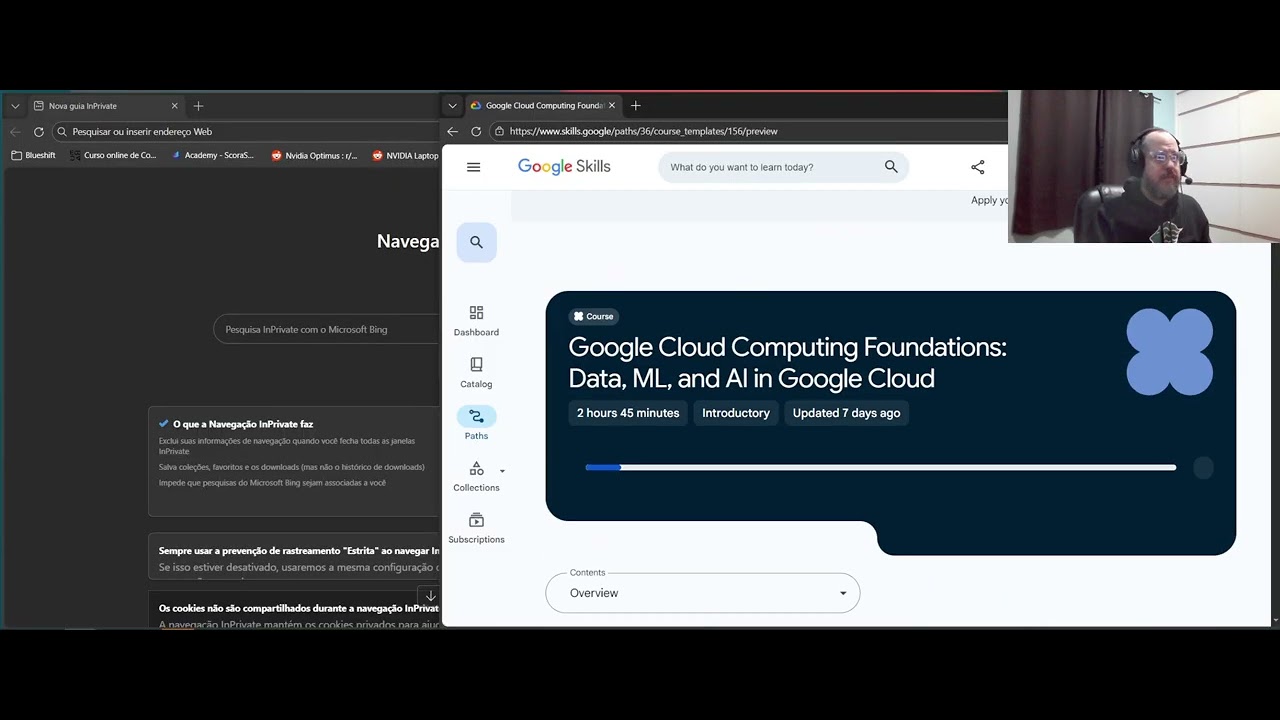Open Subscriptions in the Skills sidebar
This screenshot has width=1280, height=720.
point(476,528)
